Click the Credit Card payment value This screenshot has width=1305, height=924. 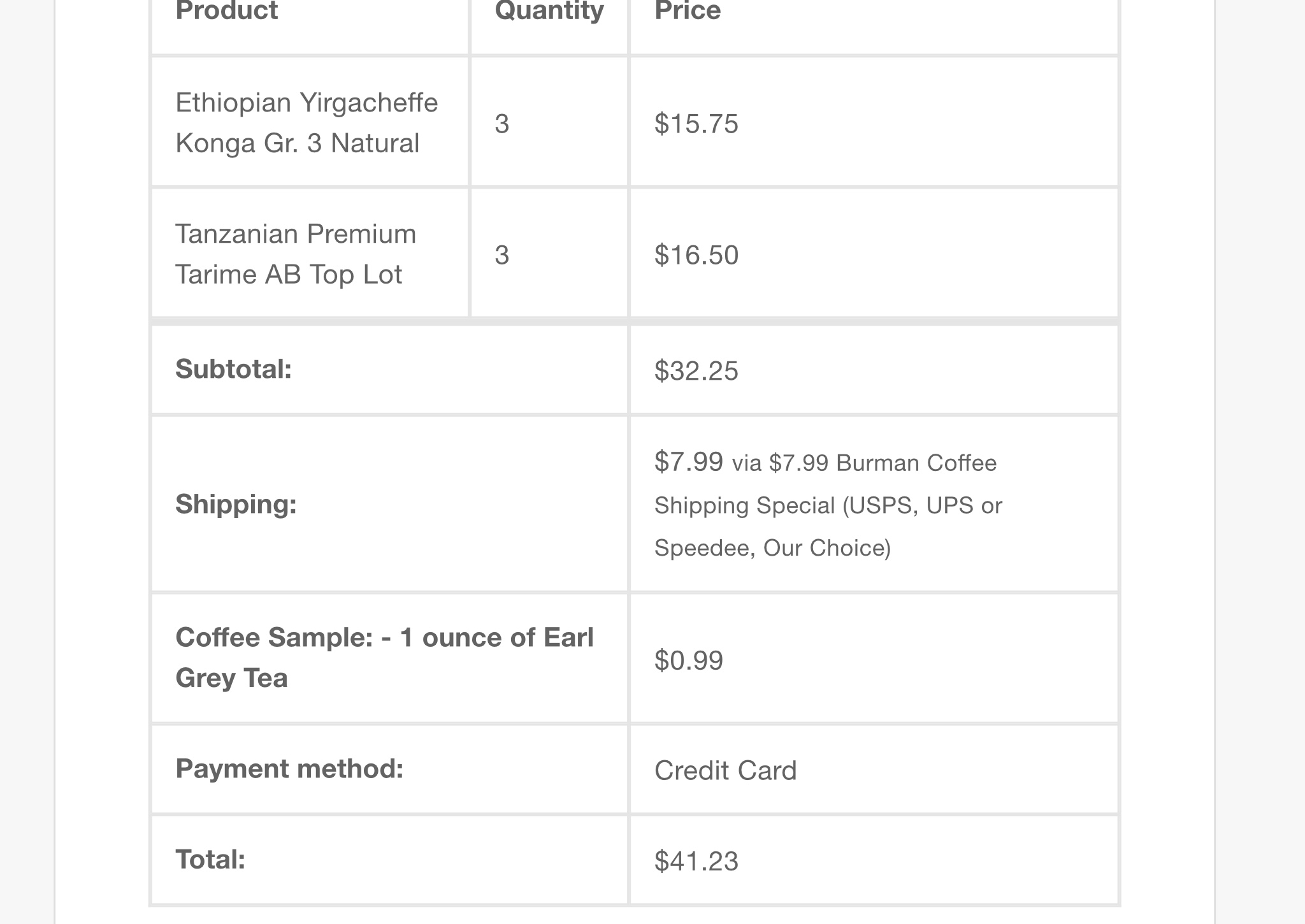[725, 770]
